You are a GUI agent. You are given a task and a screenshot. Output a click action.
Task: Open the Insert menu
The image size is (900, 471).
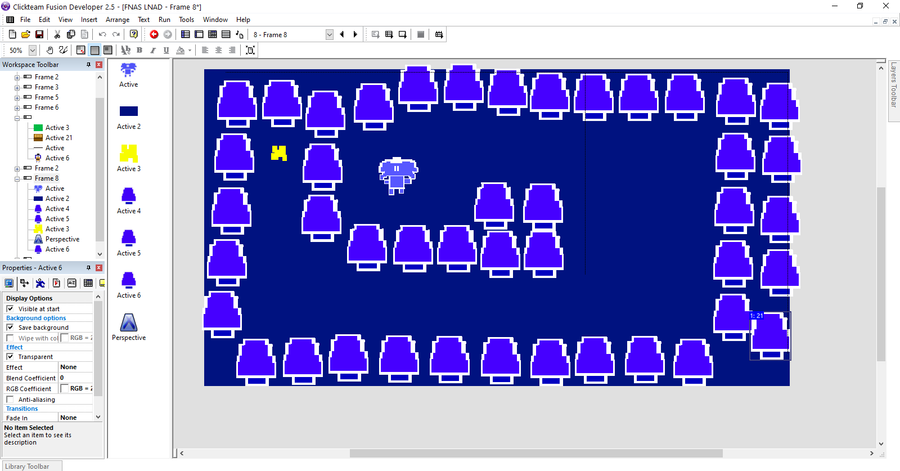tap(89, 20)
